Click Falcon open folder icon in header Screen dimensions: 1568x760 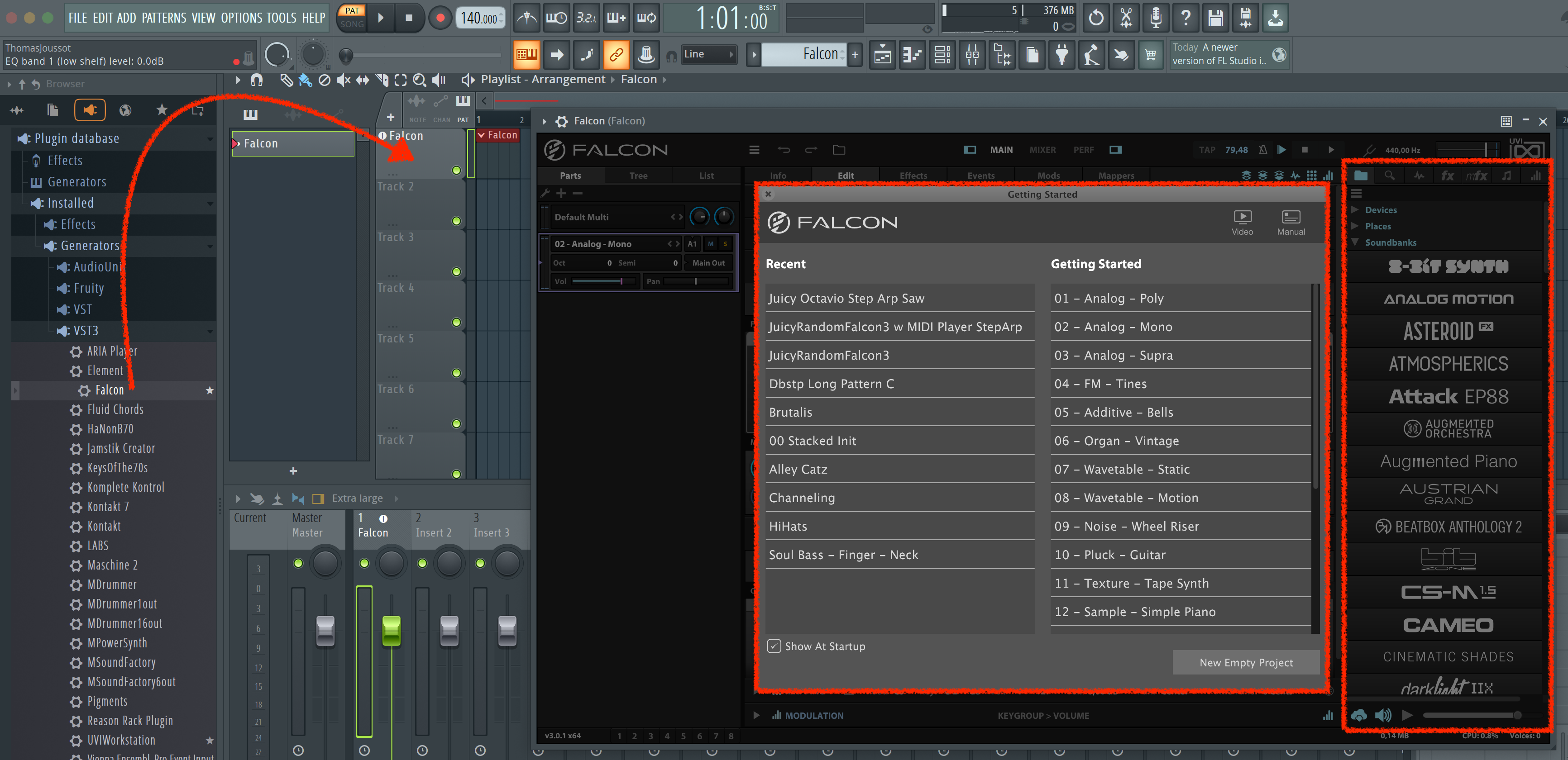(x=839, y=150)
